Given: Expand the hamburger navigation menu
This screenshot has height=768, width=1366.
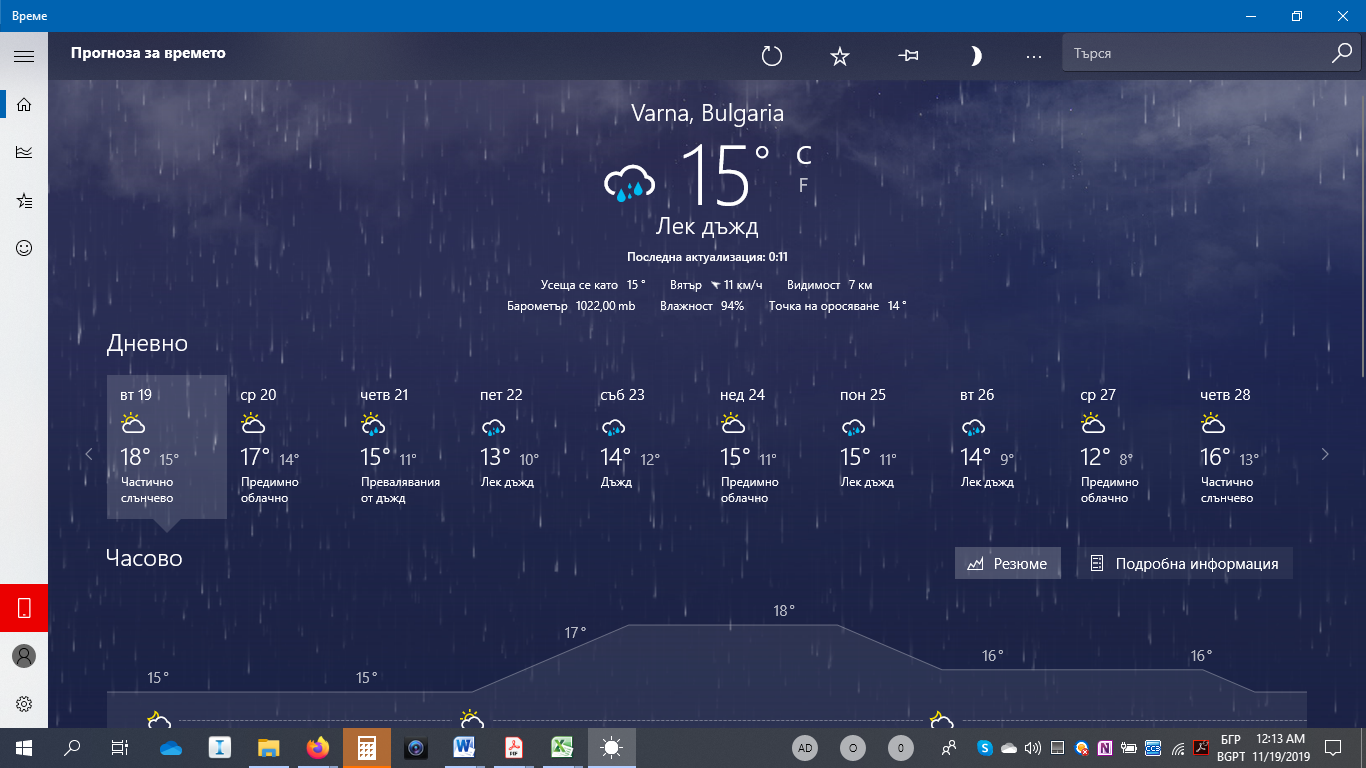Looking at the screenshot, I should [x=24, y=56].
